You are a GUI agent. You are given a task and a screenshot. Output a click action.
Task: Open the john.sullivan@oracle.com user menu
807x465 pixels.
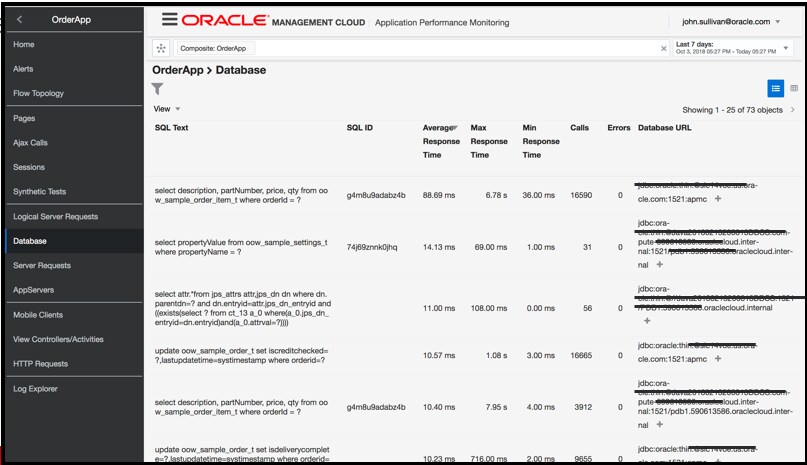[731, 22]
